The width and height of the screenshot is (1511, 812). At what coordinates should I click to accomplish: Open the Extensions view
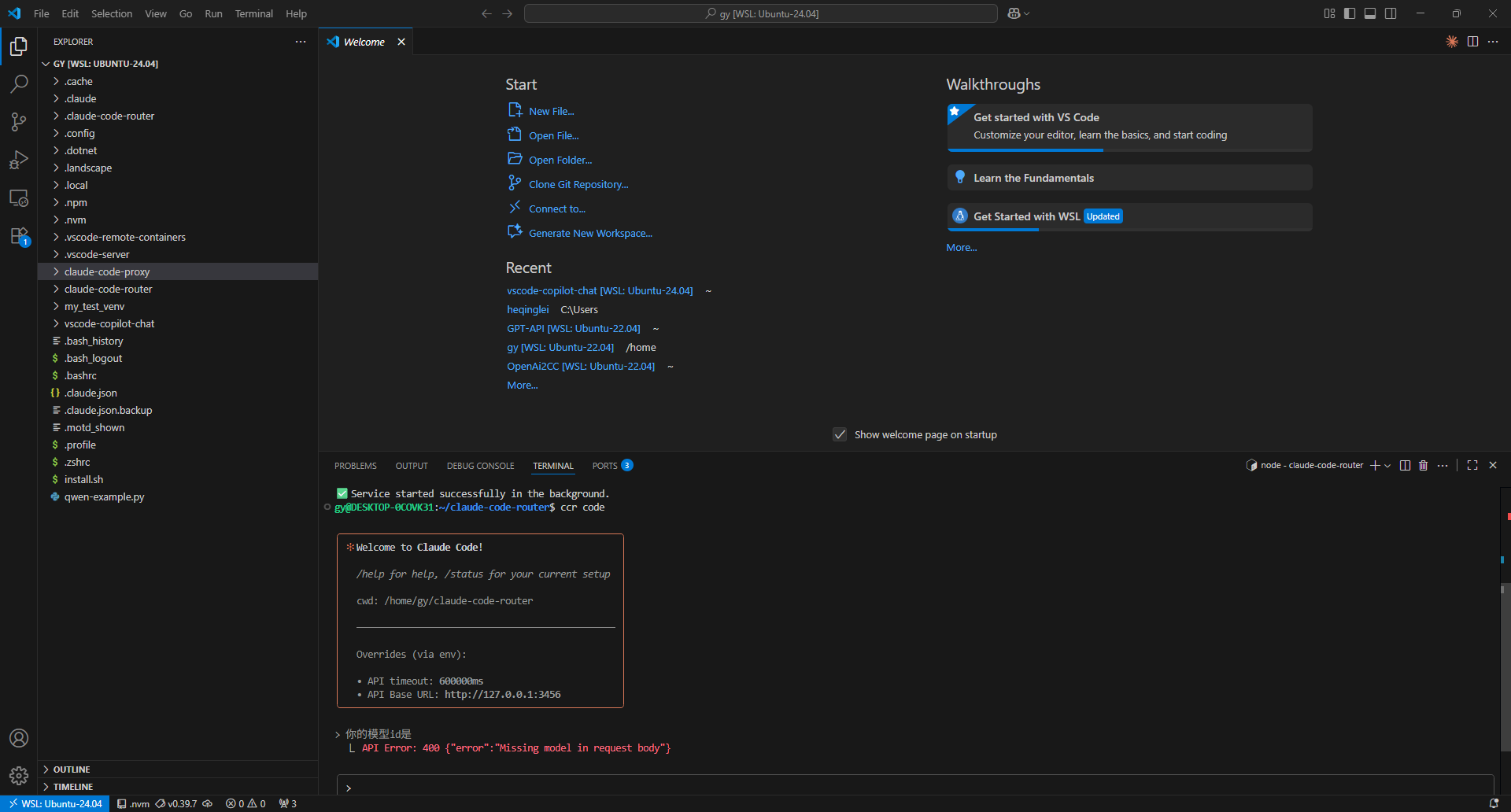tap(19, 236)
